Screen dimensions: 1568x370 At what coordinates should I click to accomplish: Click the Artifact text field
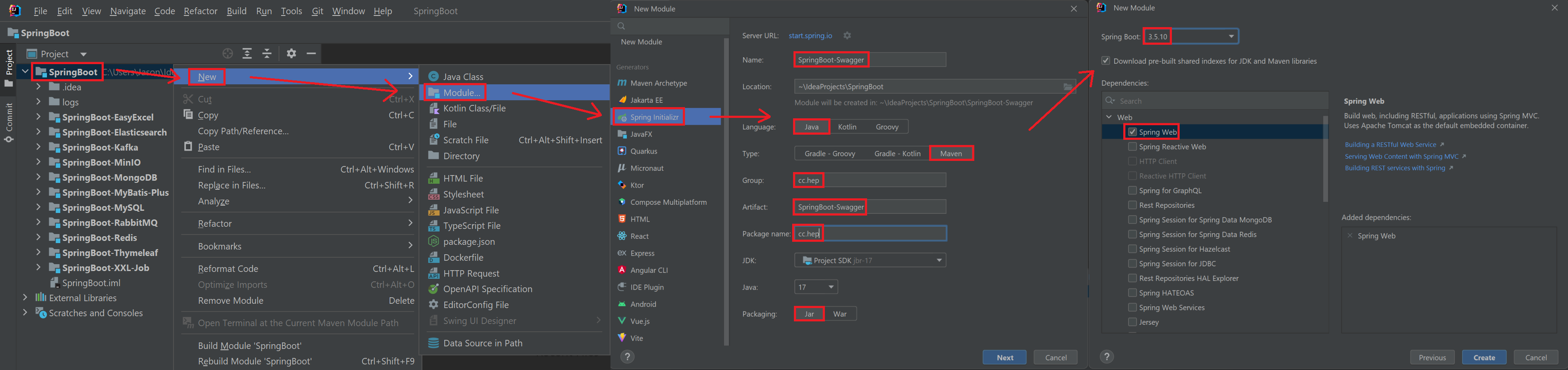click(x=869, y=207)
